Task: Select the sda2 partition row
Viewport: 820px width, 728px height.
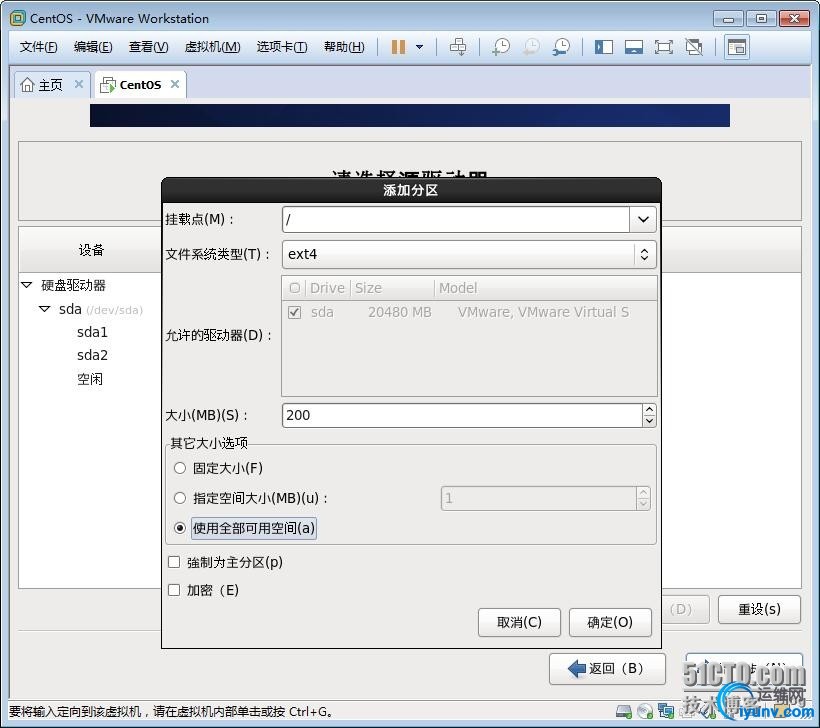Action: click(x=92, y=355)
